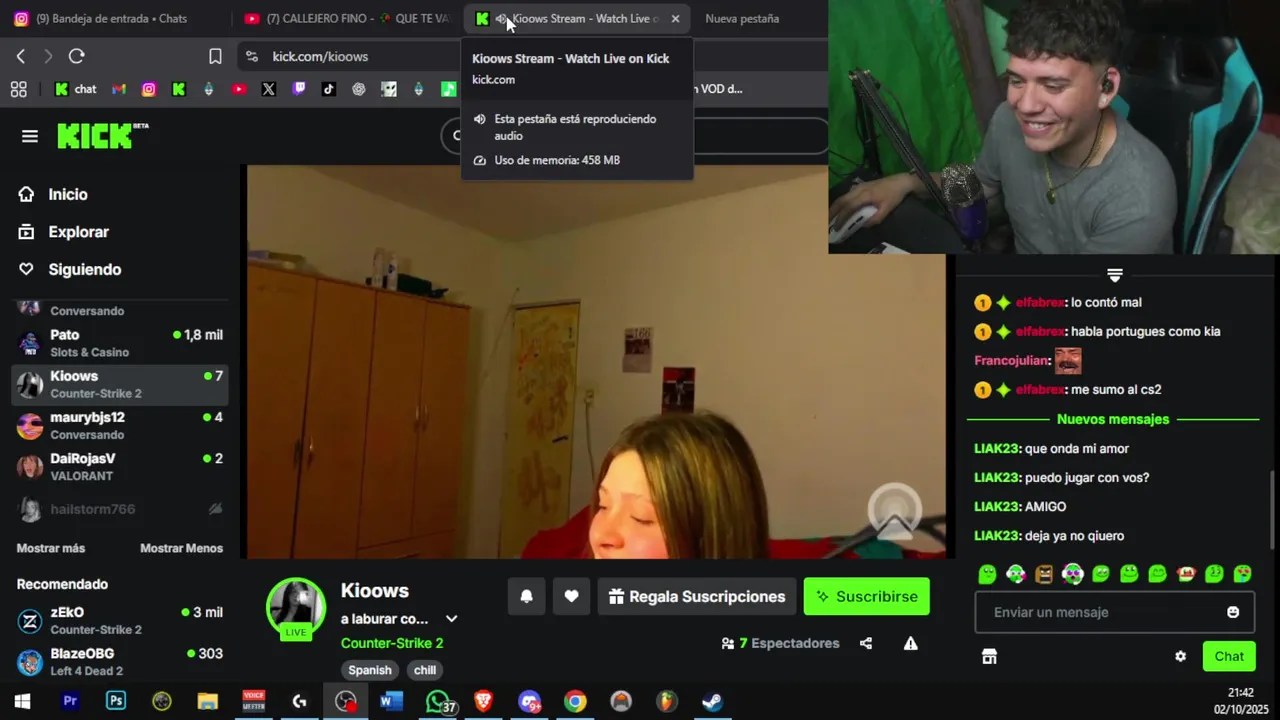This screenshot has height=720, width=1280.
Task: Open the Kick chat bookmark
Action: pyautogui.click(x=76, y=89)
